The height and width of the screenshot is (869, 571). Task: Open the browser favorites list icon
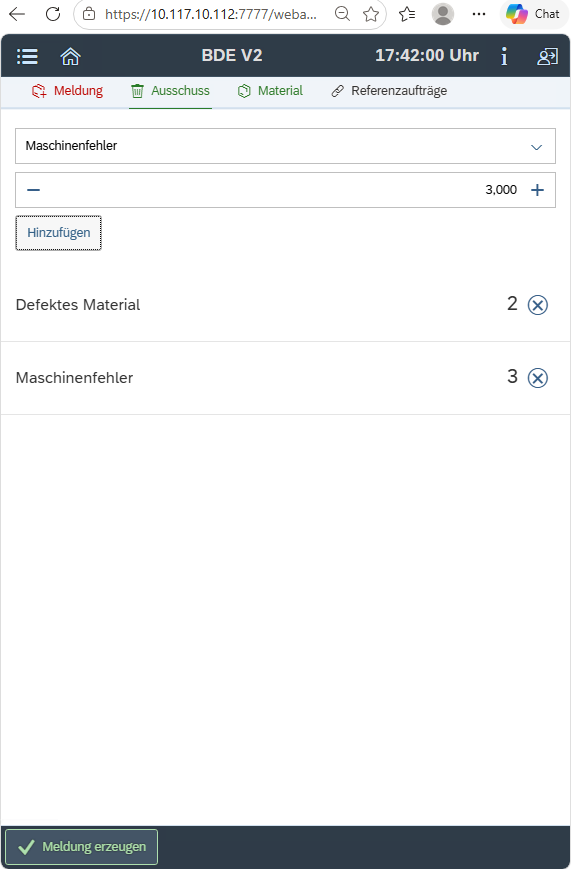pos(407,14)
